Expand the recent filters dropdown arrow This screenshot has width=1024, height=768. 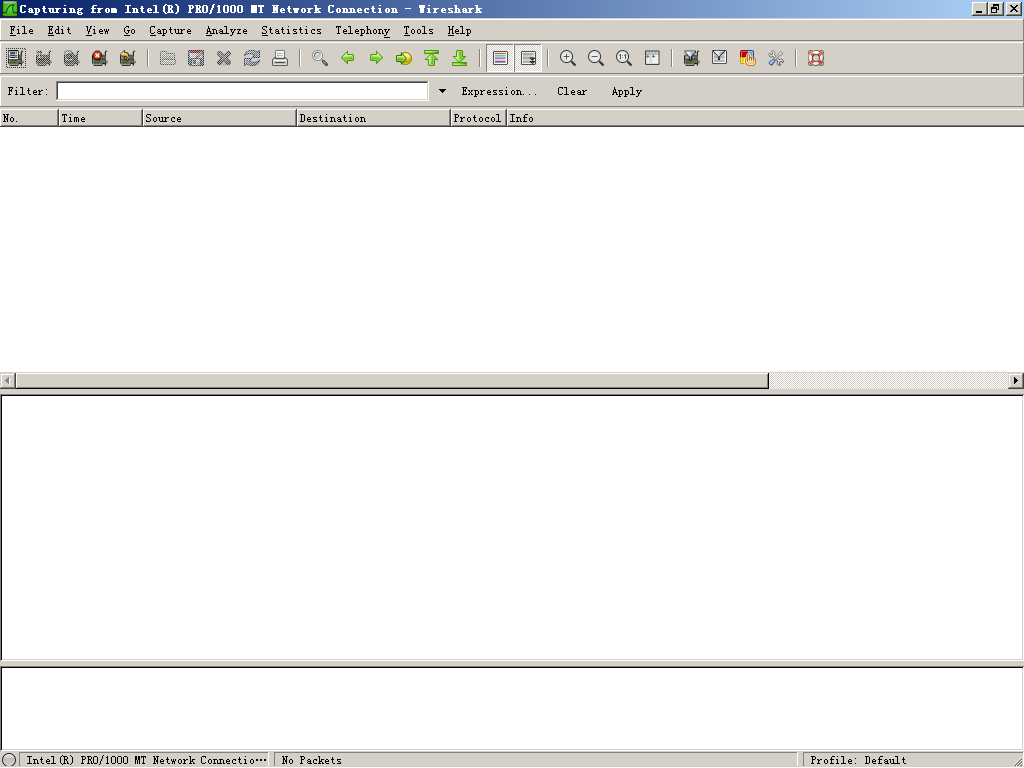pyautogui.click(x=442, y=91)
